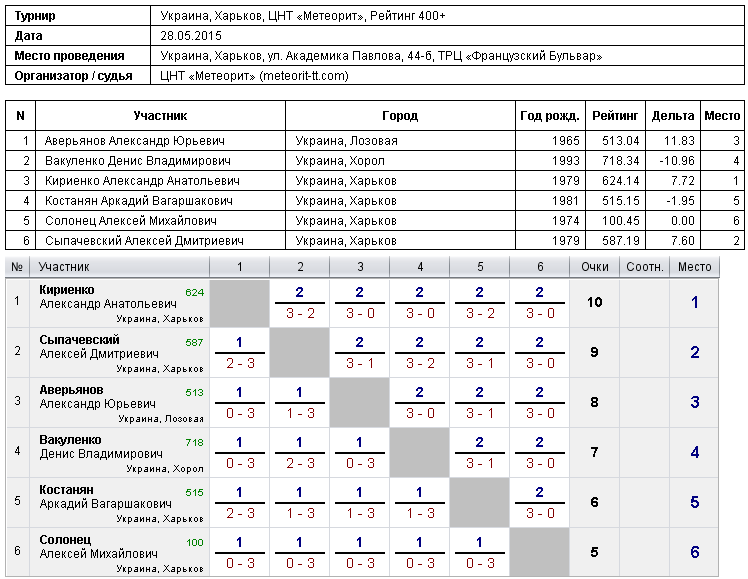Click the delta value 7.72
This screenshot has width=748, height=579.
coord(683,181)
